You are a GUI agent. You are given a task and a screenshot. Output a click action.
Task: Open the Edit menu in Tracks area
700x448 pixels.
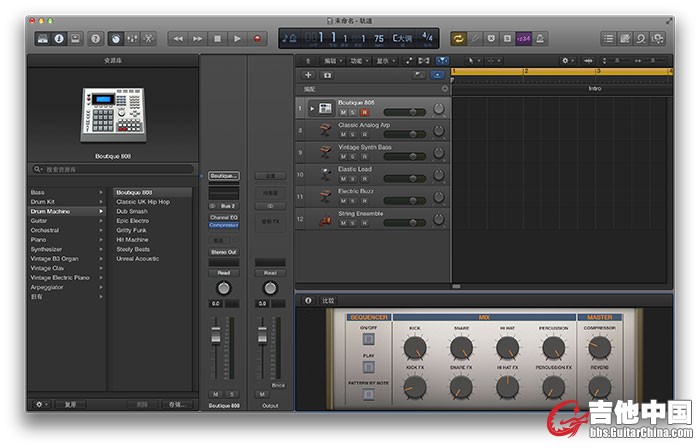[332, 61]
